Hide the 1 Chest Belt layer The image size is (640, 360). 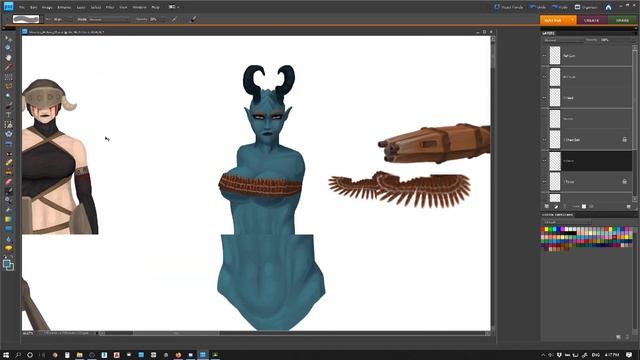(x=544, y=140)
